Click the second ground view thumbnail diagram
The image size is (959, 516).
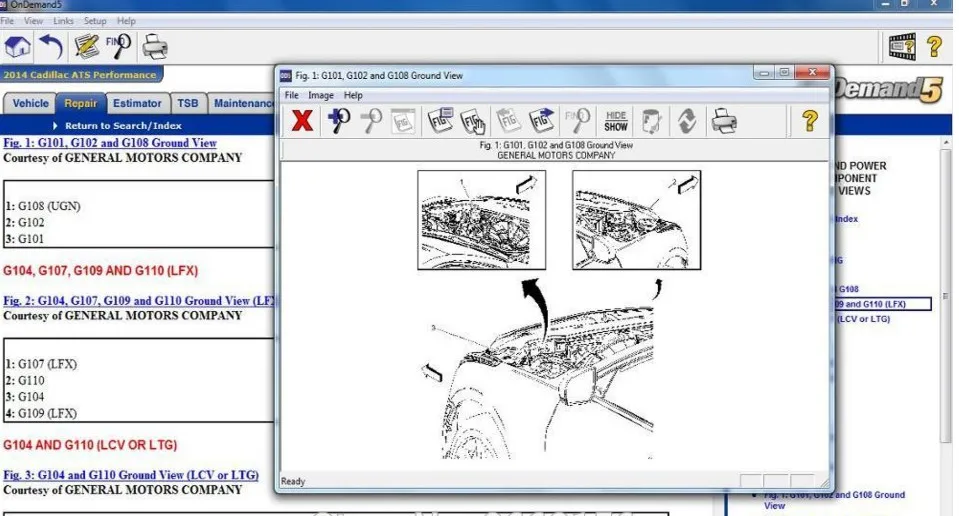(x=637, y=220)
